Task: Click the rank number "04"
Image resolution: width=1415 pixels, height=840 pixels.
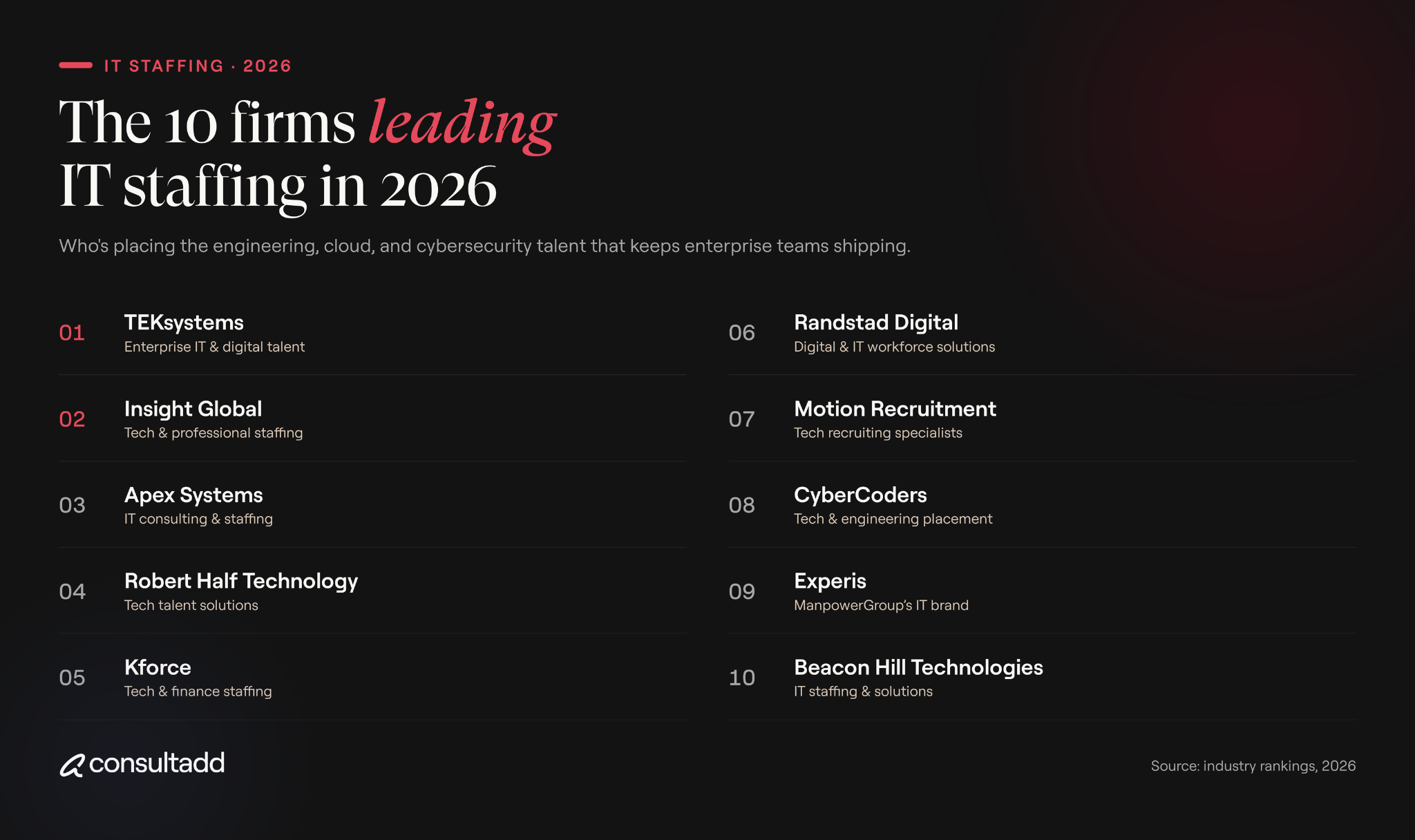Action: coord(72,592)
